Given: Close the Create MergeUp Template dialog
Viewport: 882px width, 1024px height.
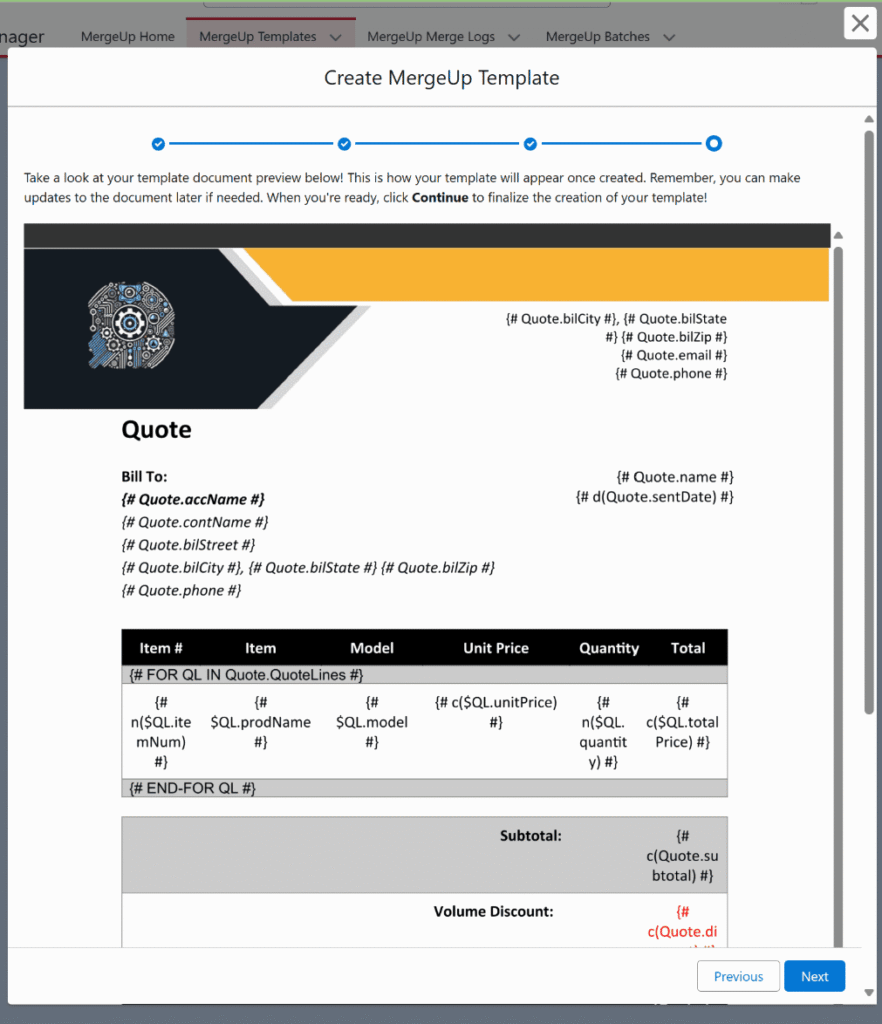Looking at the screenshot, I should coord(860,23).
